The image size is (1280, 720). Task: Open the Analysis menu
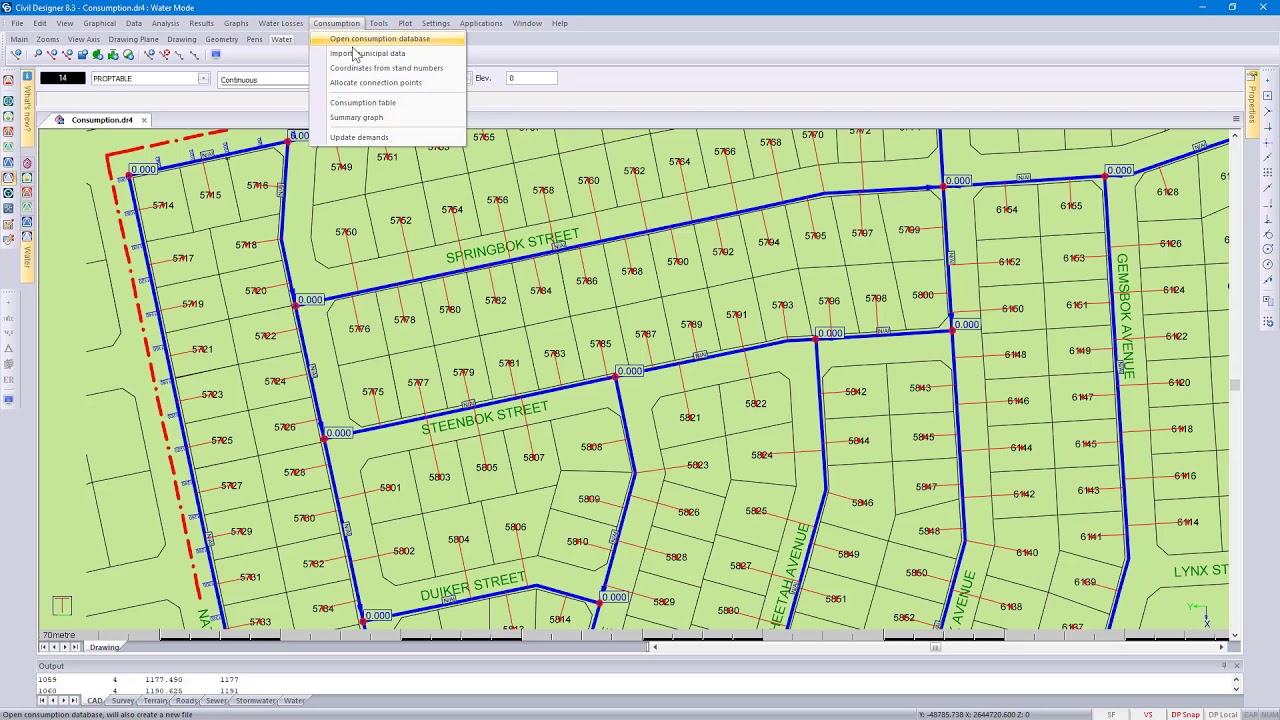(x=165, y=23)
